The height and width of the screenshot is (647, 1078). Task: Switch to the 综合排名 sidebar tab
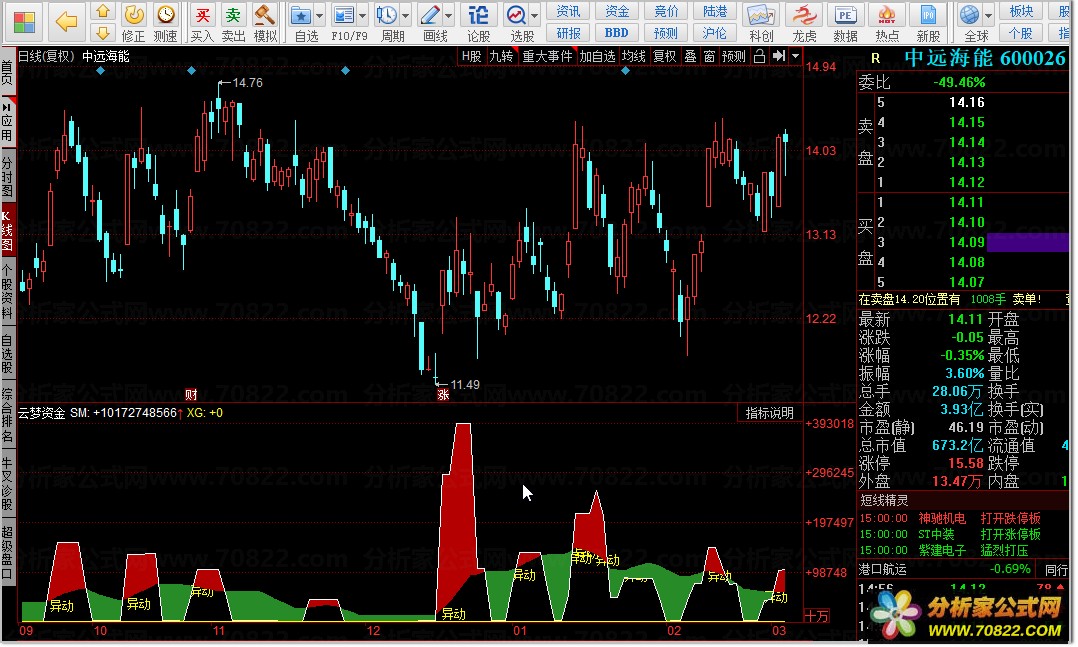tap(7, 416)
